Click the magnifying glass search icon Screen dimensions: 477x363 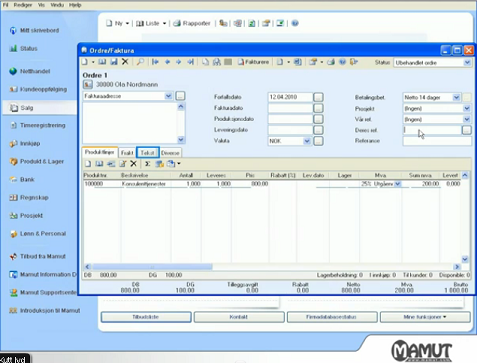coord(140,62)
